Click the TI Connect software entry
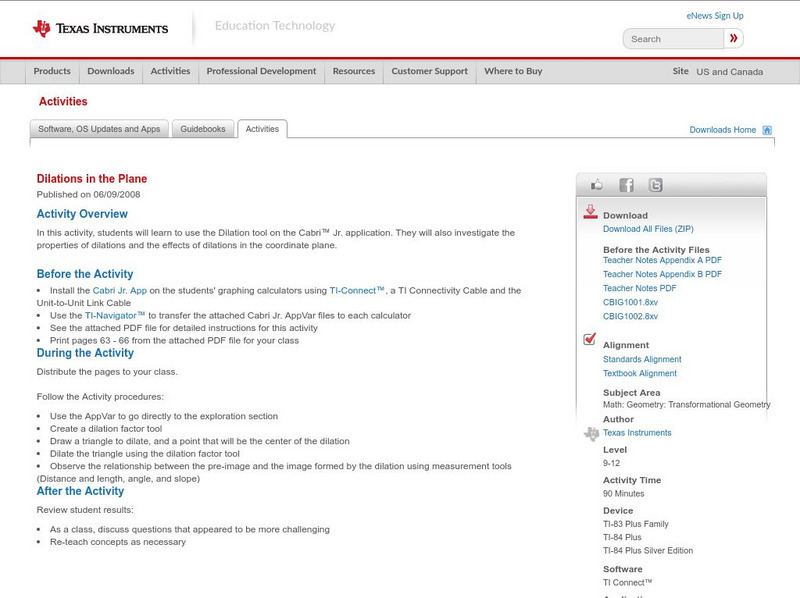 628,583
